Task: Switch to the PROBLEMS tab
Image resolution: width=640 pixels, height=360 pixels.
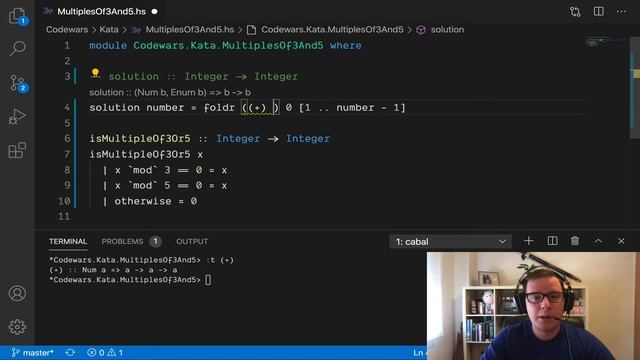Action: 122,241
